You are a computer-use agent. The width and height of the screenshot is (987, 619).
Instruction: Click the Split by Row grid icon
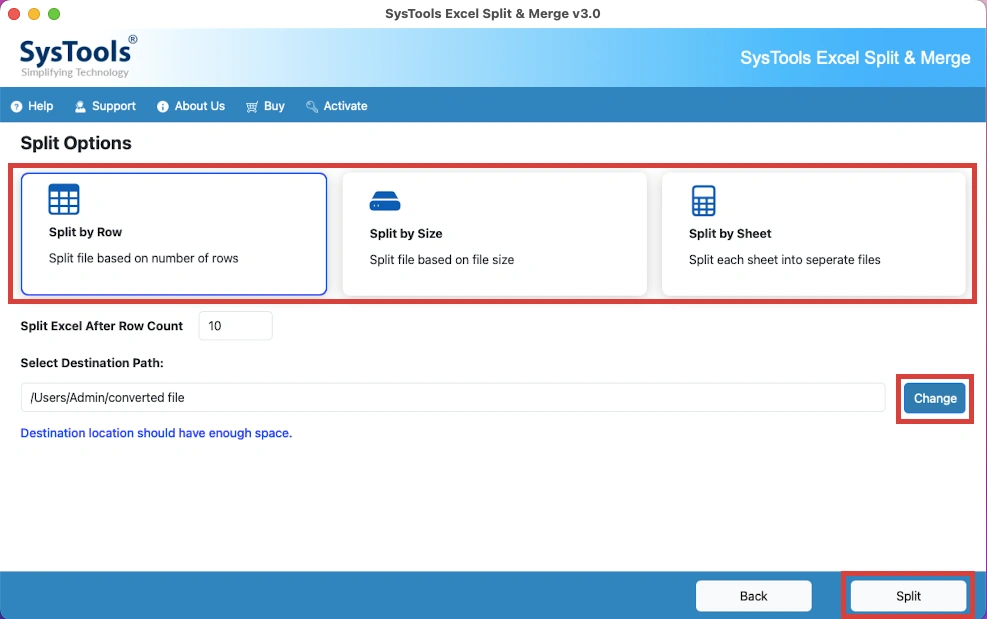pyautogui.click(x=64, y=199)
